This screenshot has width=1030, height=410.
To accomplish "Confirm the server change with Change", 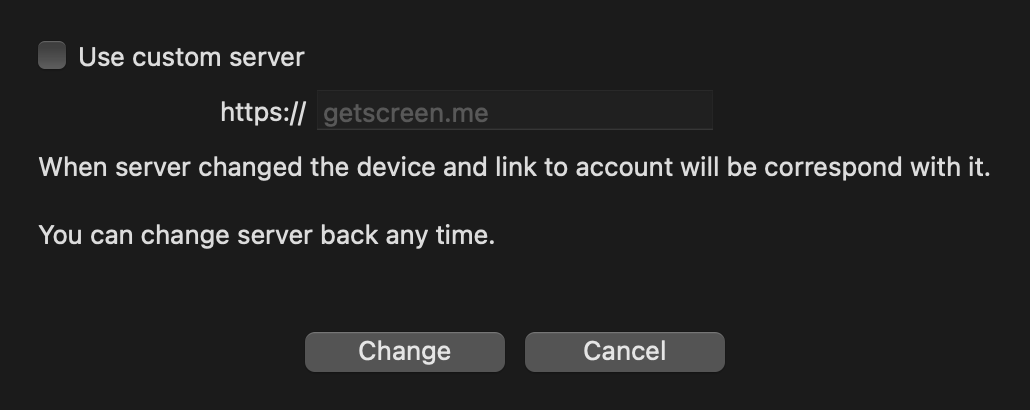I will tap(404, 351).
